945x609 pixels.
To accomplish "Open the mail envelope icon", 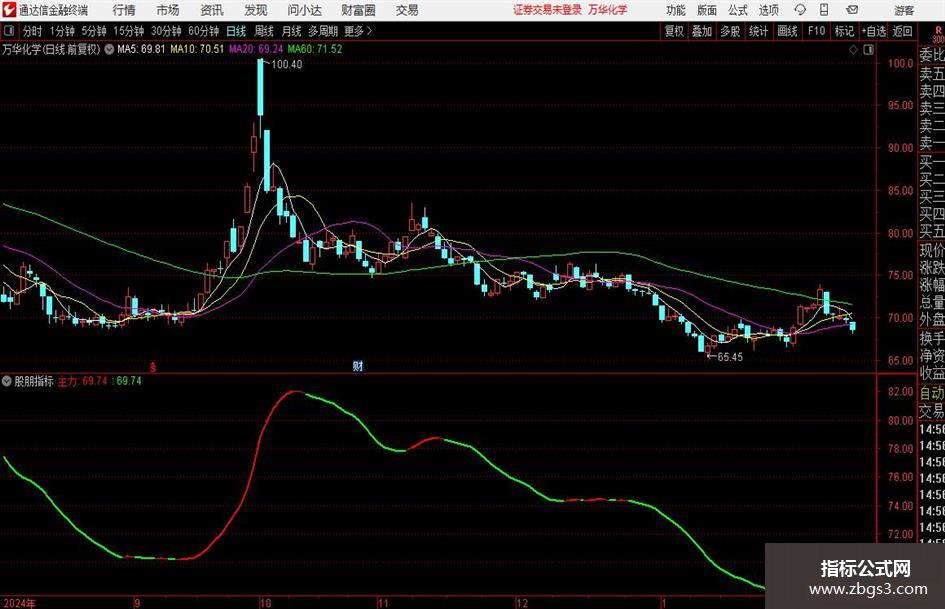I will tap(852, 10).
